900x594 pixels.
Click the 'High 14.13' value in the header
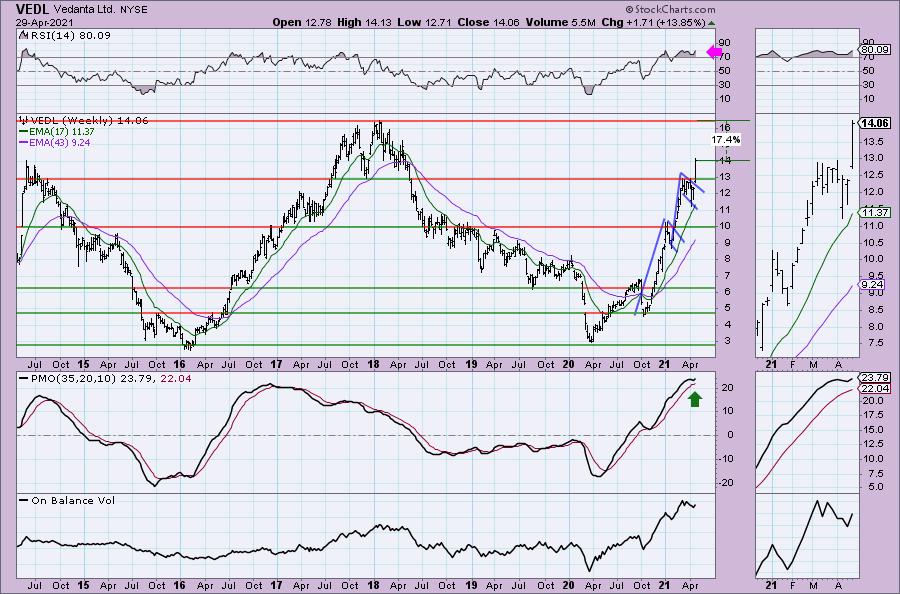point(363,22)
